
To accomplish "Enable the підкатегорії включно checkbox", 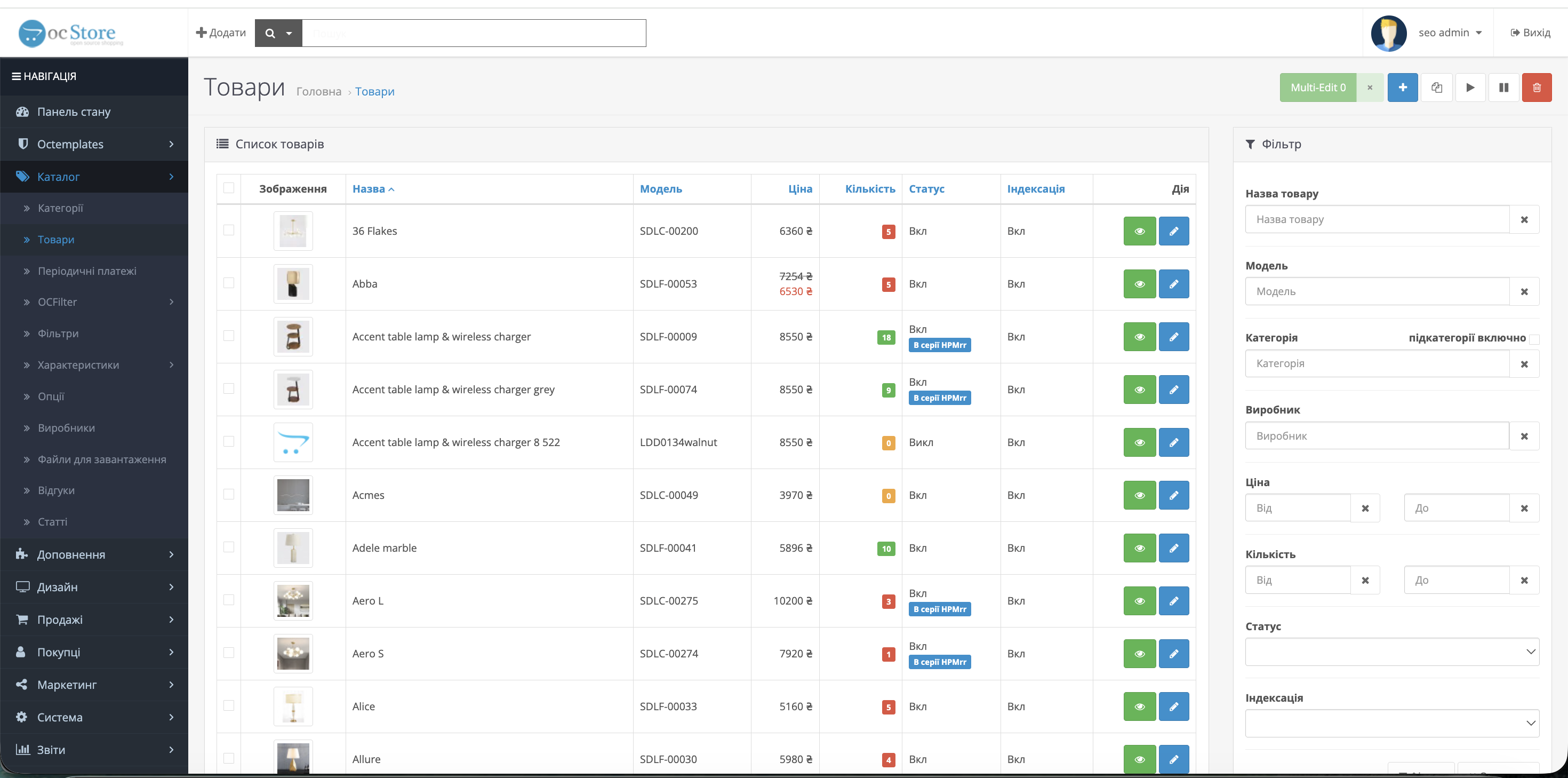I will click(1534, 339).
